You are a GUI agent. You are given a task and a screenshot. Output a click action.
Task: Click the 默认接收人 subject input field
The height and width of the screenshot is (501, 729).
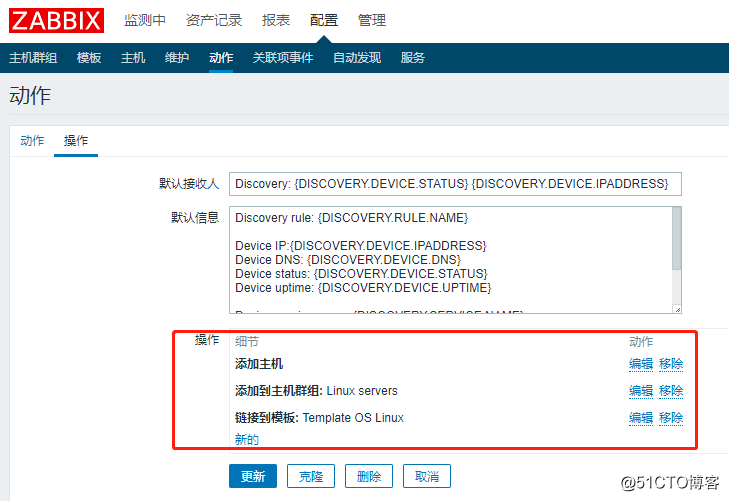pyautogui.click(x=455, y=184)
